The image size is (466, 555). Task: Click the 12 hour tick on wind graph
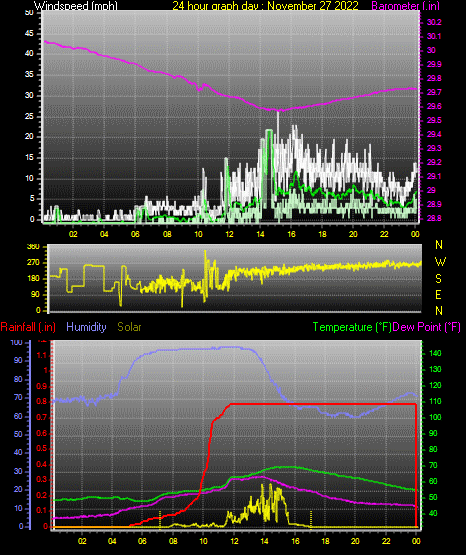pyautogui.click(x=229, y=234)
